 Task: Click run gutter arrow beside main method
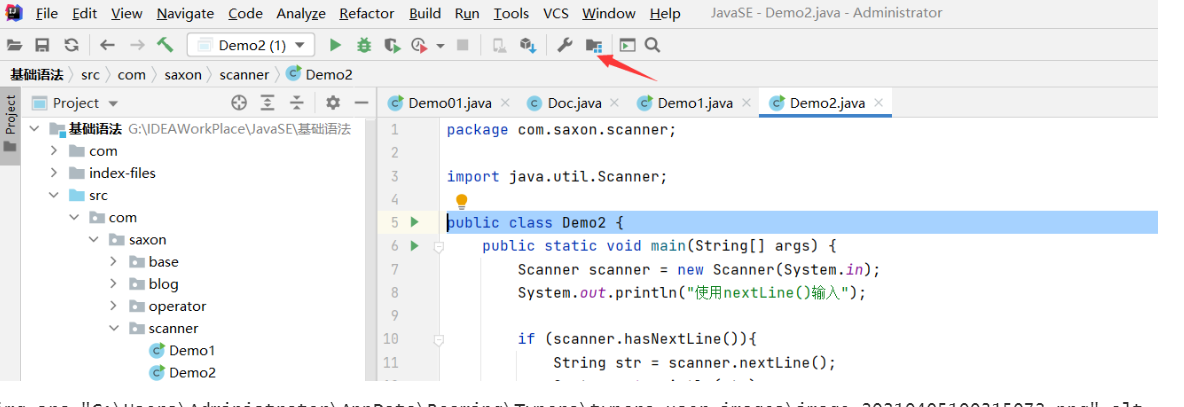[x=414, y=245]
